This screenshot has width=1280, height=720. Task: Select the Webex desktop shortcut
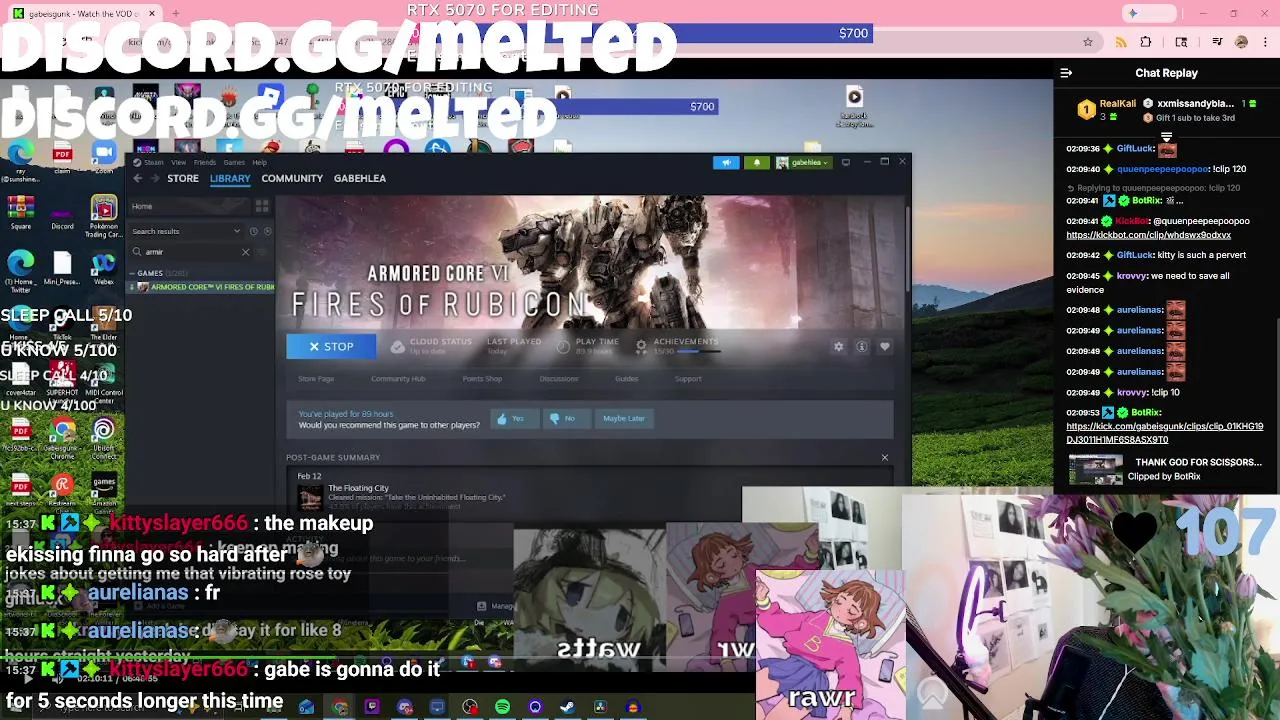tap(104, 267)
